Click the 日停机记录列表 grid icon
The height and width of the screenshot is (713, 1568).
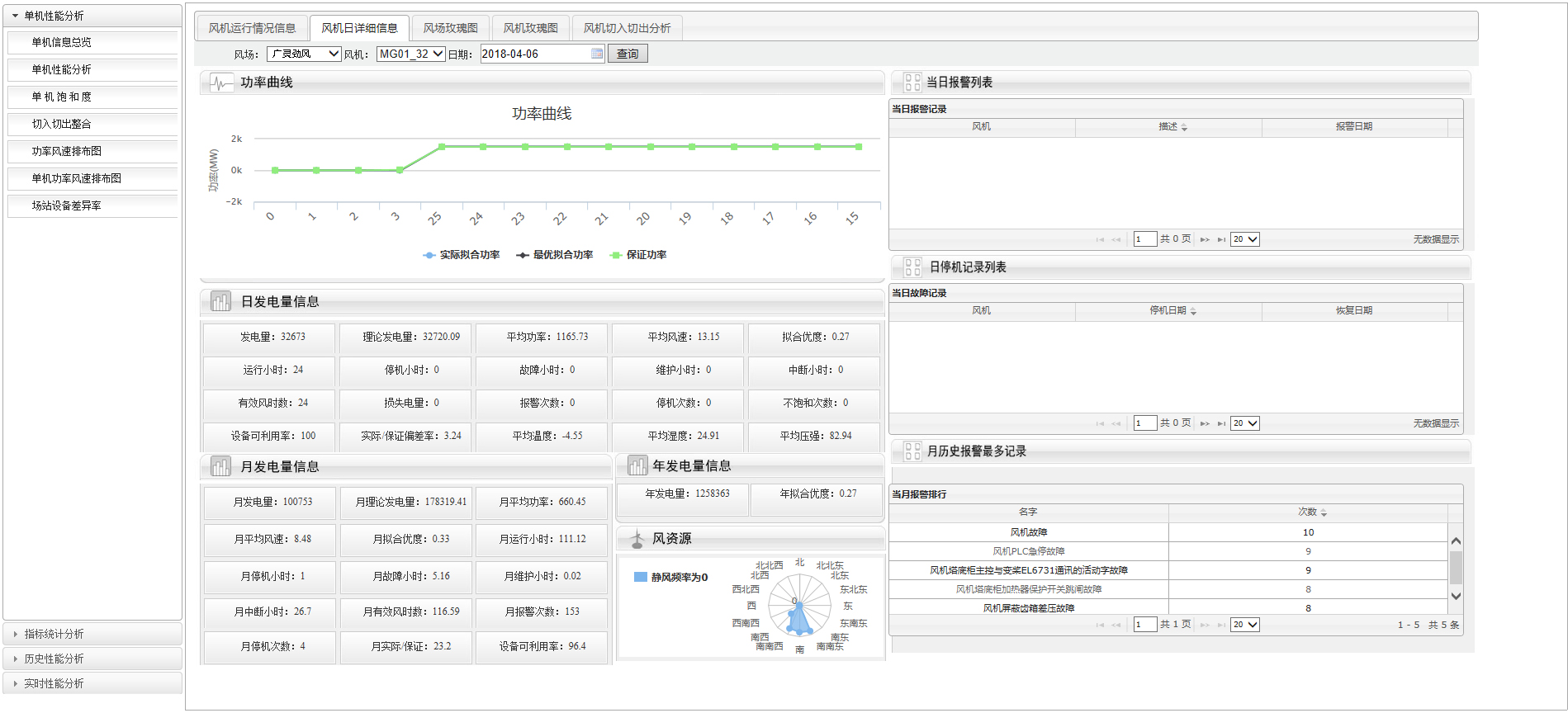coord(912,267)
